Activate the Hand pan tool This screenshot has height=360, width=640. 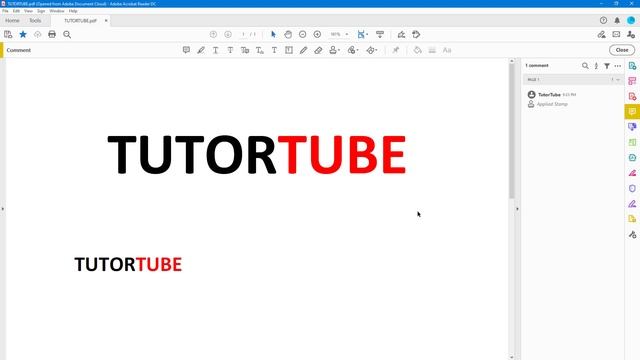288,34
